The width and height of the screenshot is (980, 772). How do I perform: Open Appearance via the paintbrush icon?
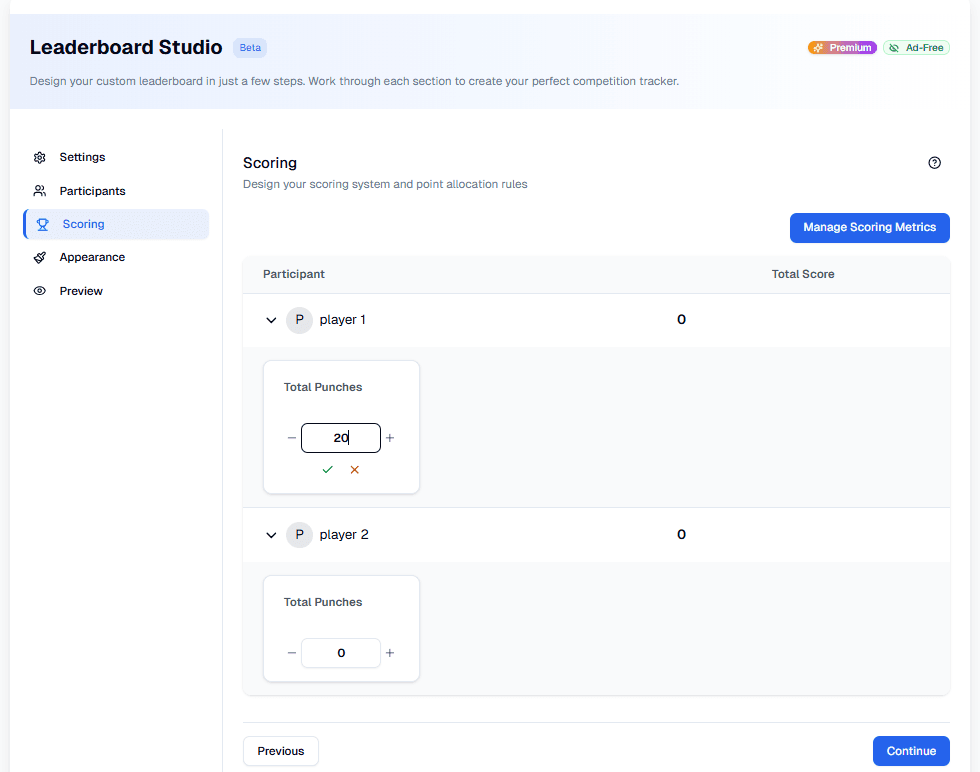click(x=39, y=257)
